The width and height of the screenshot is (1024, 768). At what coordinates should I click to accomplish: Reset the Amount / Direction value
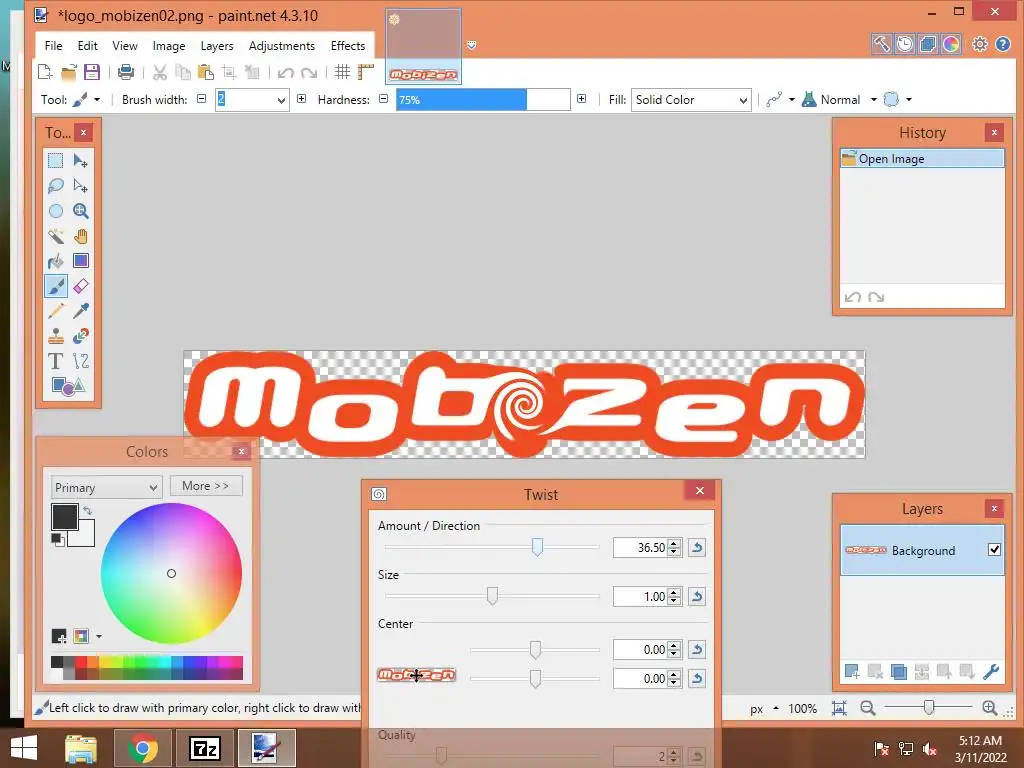697,547
